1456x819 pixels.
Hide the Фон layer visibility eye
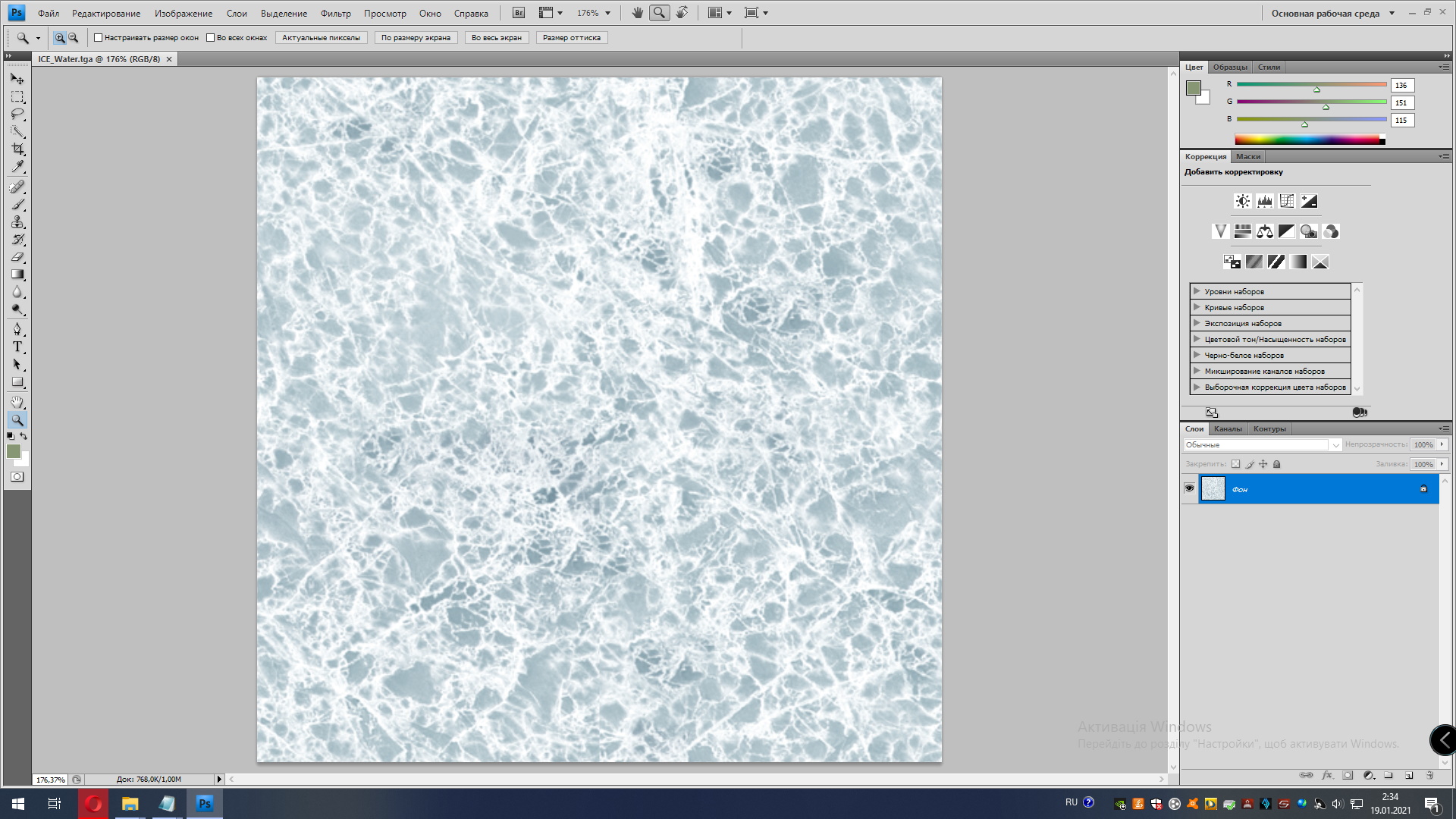1189,488
